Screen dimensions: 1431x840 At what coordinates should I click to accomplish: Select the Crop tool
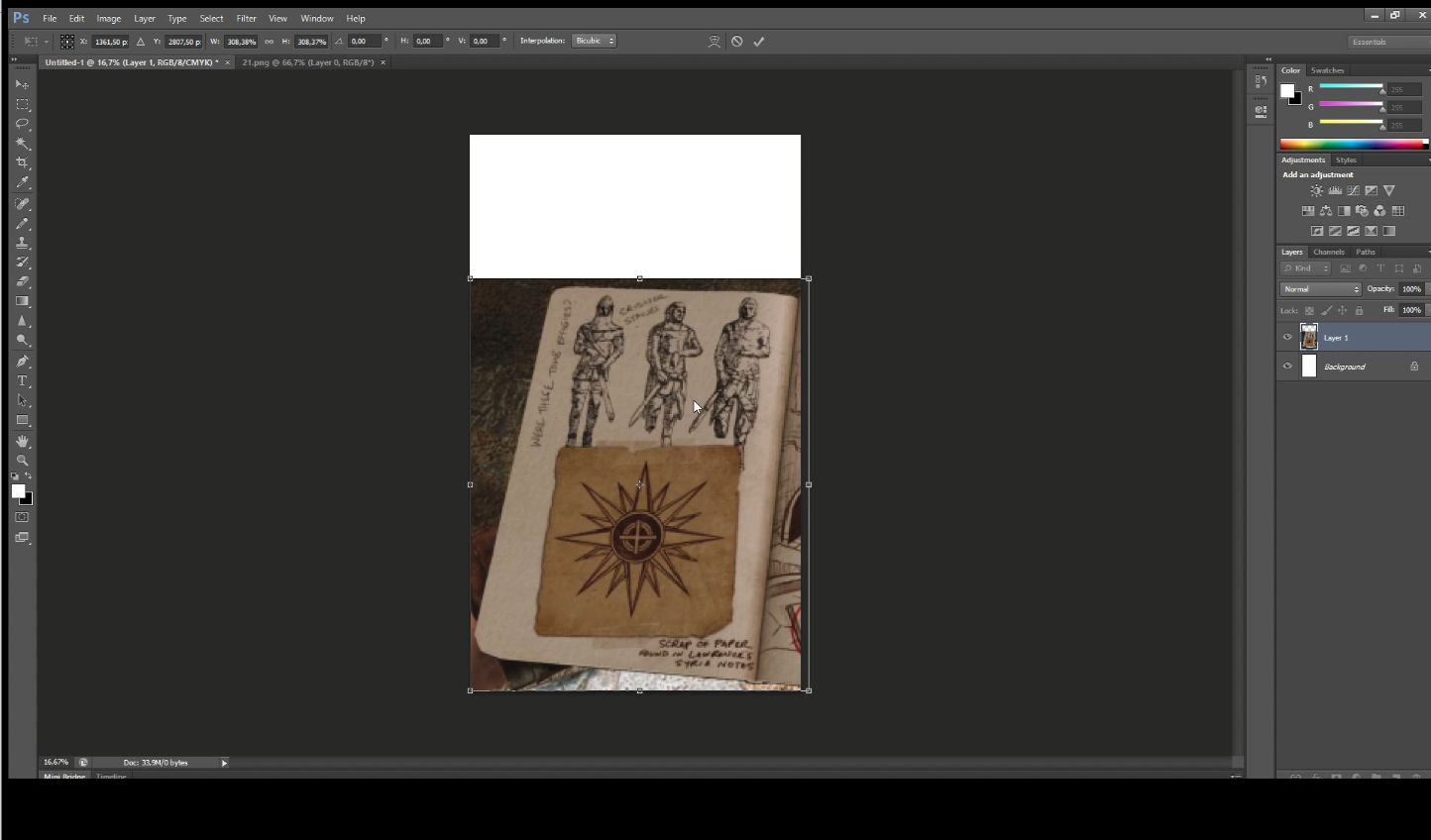(22, 164)
